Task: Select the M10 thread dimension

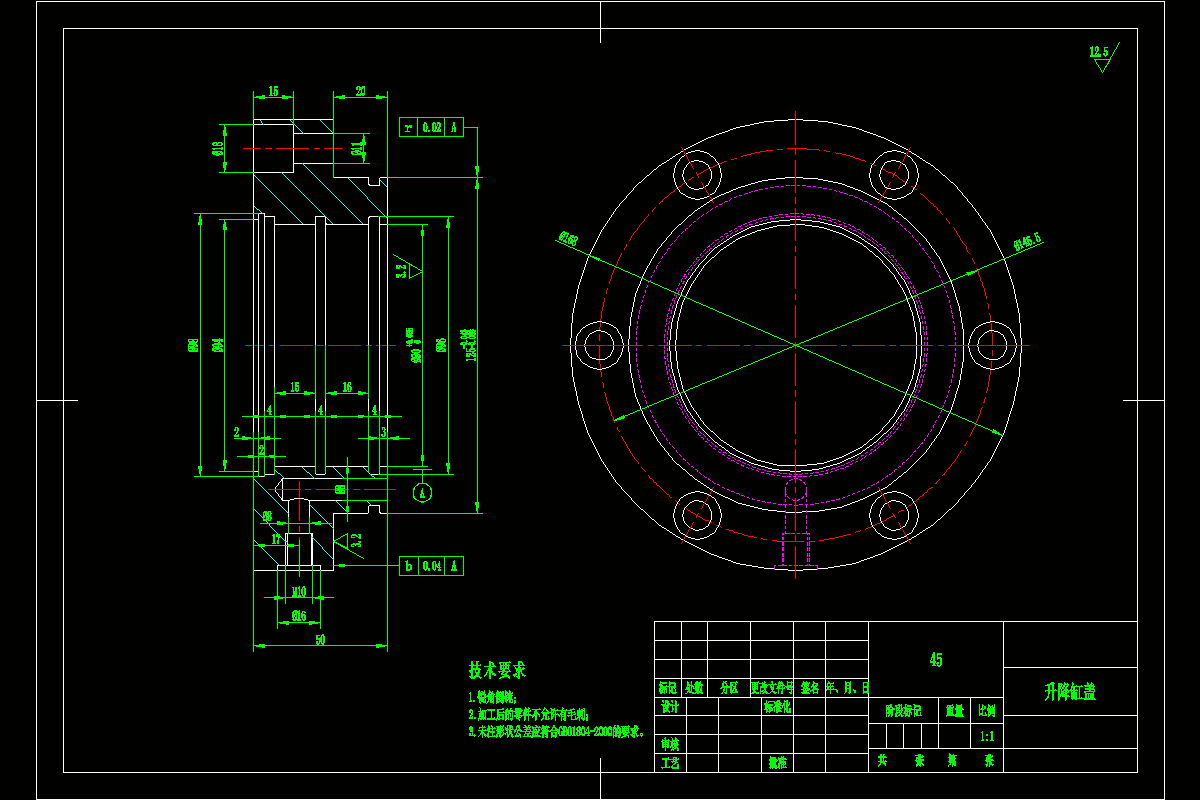Action: [299, 592]
